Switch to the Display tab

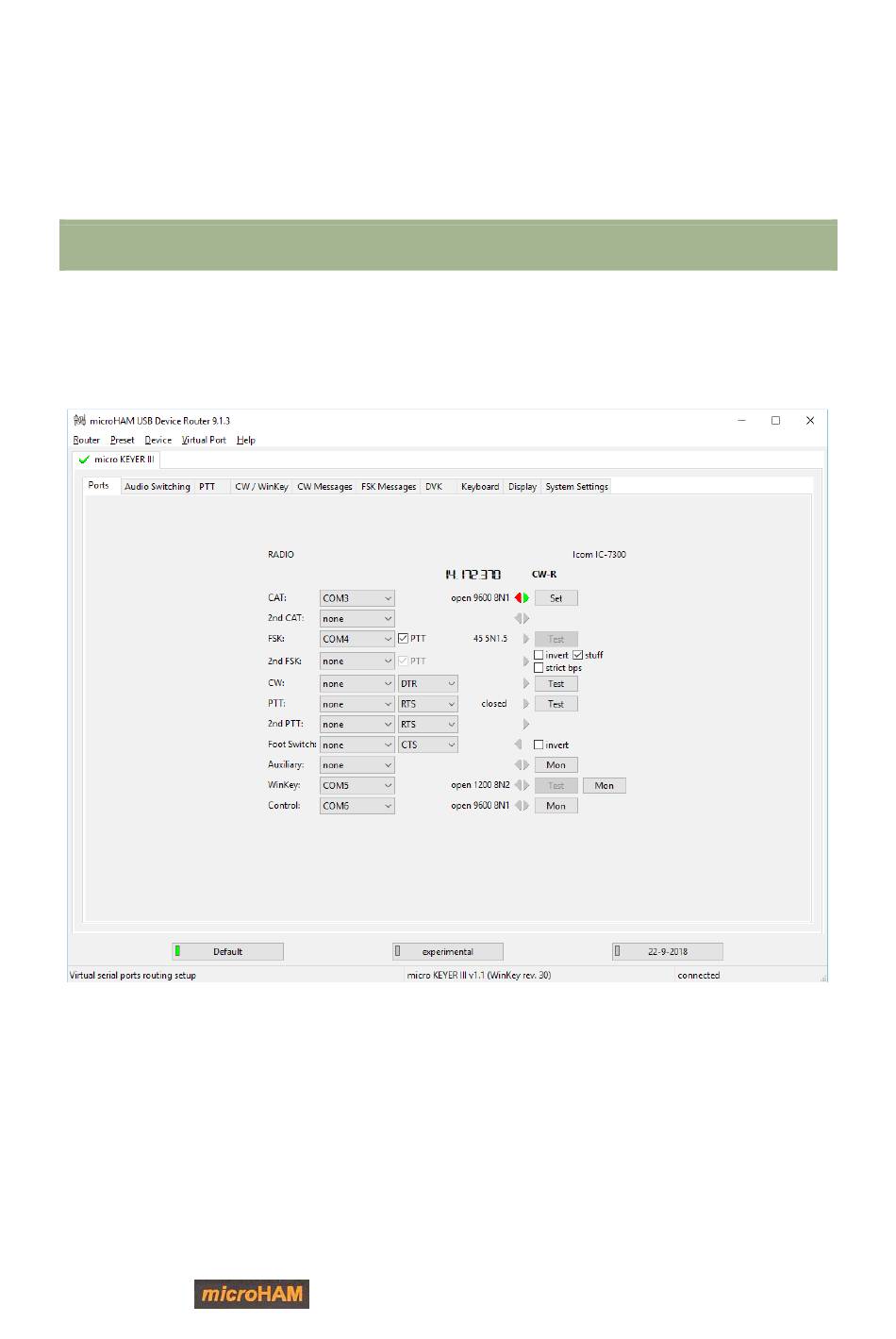click(523, 487)
